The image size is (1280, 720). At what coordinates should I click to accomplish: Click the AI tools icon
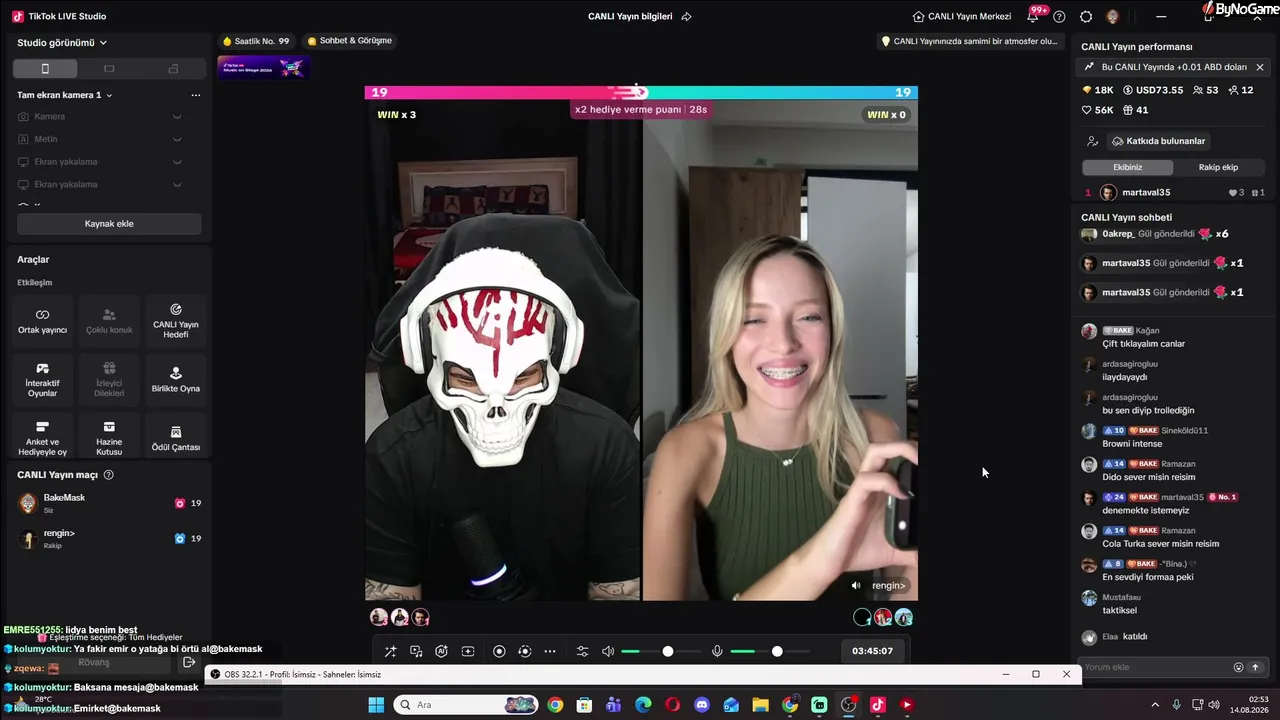coord(441,651)
